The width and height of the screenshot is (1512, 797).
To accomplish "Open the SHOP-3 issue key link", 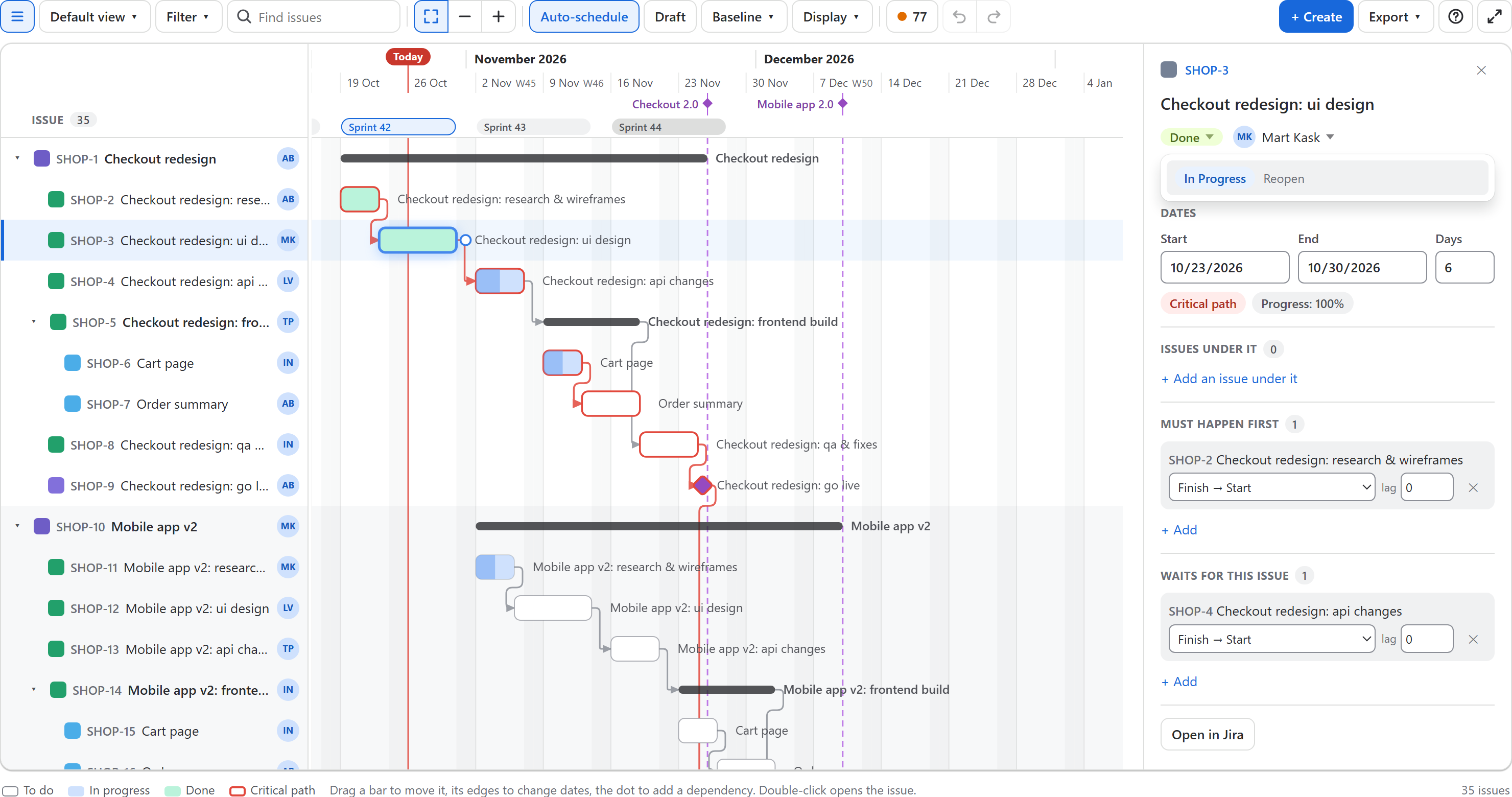I will click(x=1206, y=71).
